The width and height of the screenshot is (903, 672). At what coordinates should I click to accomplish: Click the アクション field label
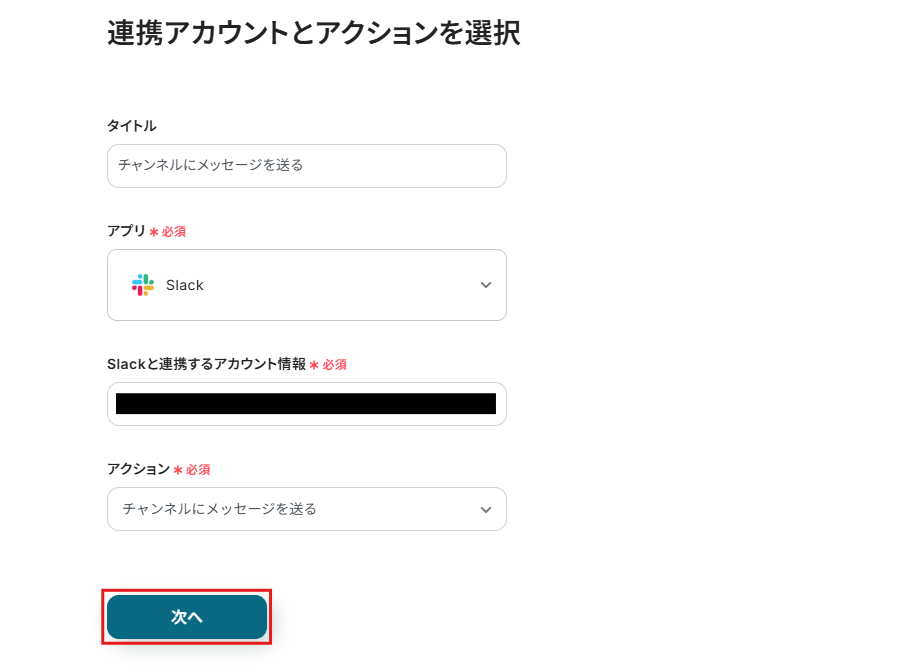(x=138, y=469)
